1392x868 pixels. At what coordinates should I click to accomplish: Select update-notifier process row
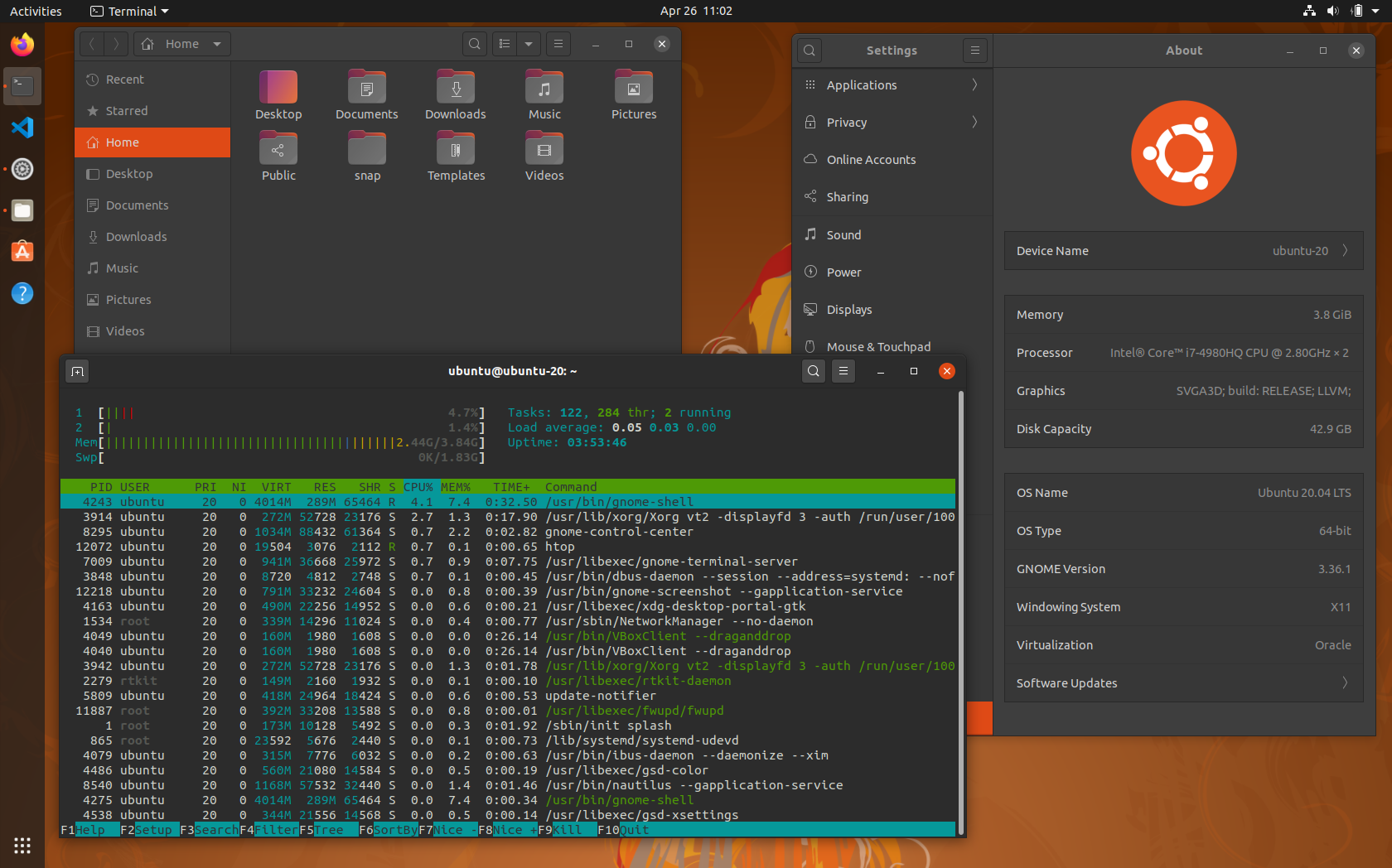coord(508,696)
